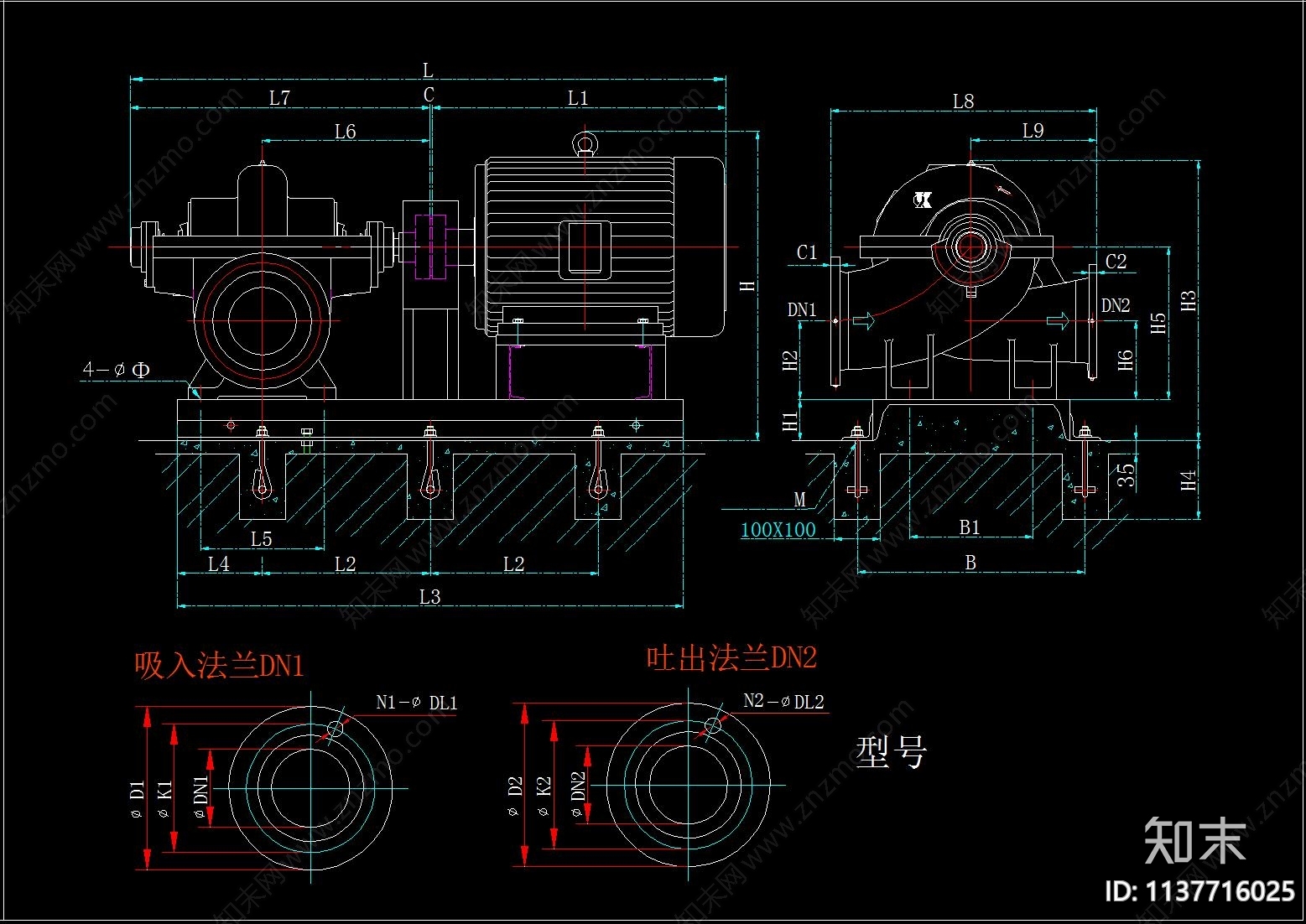Pick the coupling gap label C

click(x=429, y=95)
